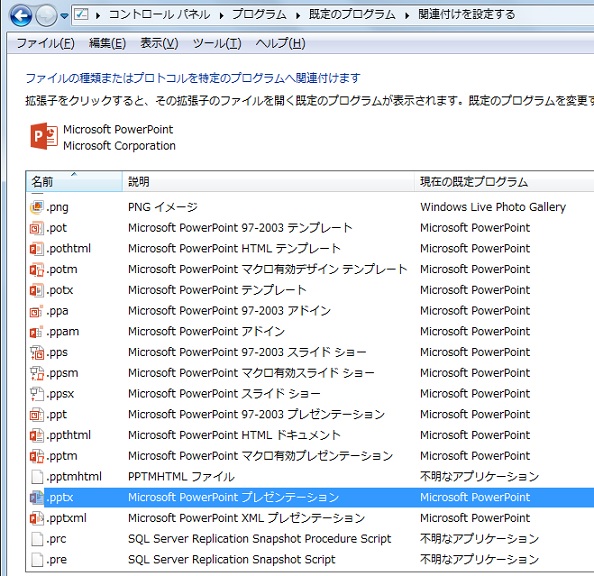Click the Back navigation arrow button
This screenshot has width=594, height=576.
[x=21, y=16]
